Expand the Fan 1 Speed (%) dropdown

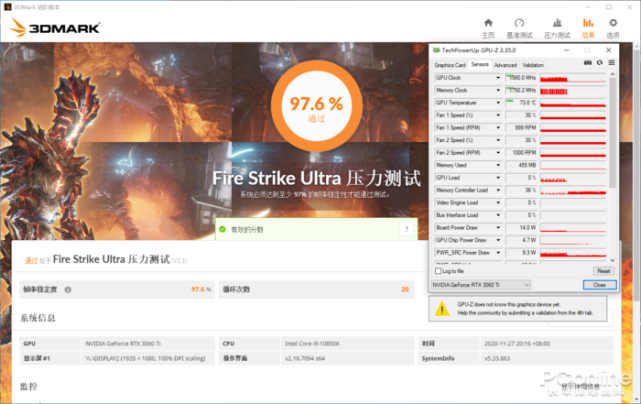[x=498, y=115]
